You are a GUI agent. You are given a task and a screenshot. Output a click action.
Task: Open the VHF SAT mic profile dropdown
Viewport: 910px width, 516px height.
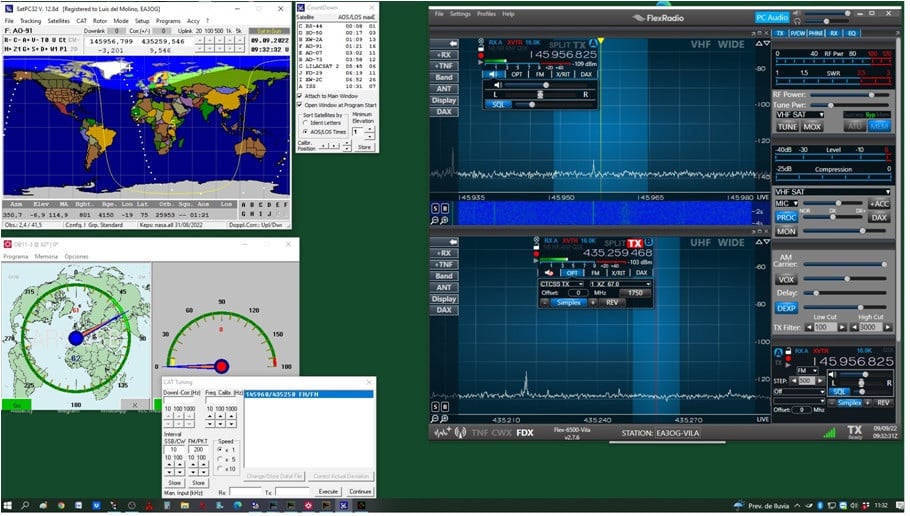tap(832, 192)
